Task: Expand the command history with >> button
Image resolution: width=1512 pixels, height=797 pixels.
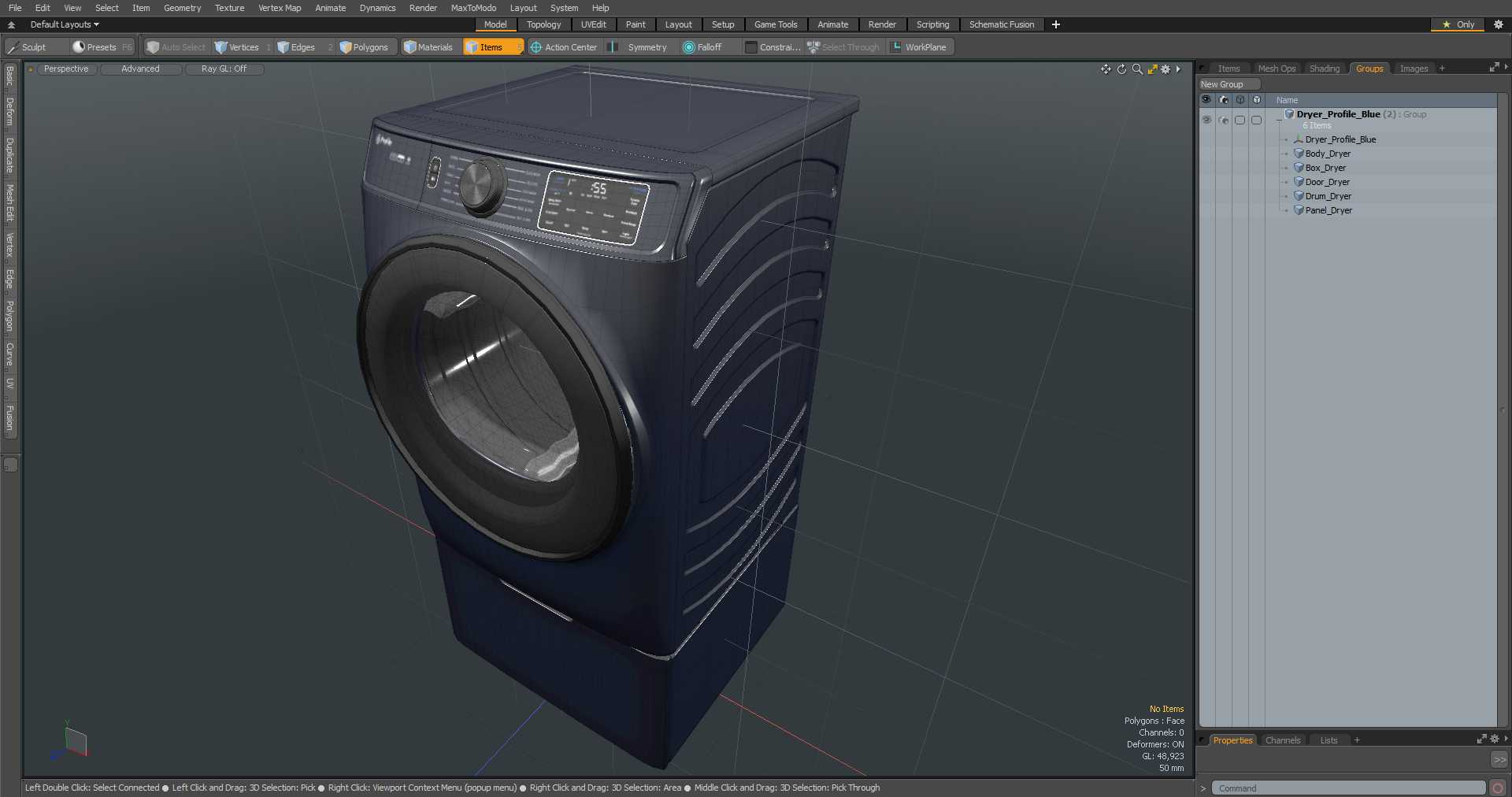Action: click(1499, 759)
